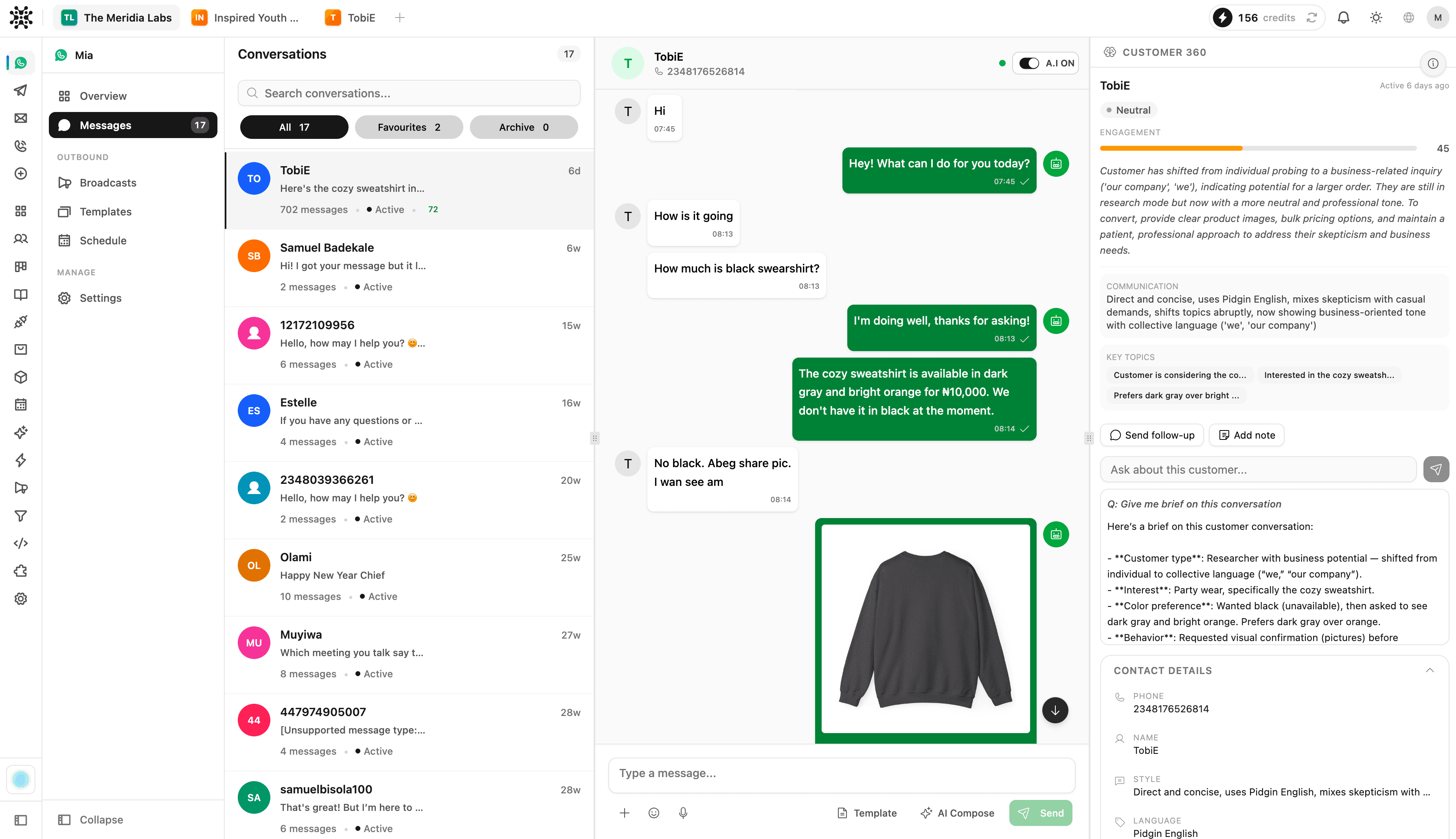Open the Olami conversation
Screen dimensions: 1456x839
409,577
